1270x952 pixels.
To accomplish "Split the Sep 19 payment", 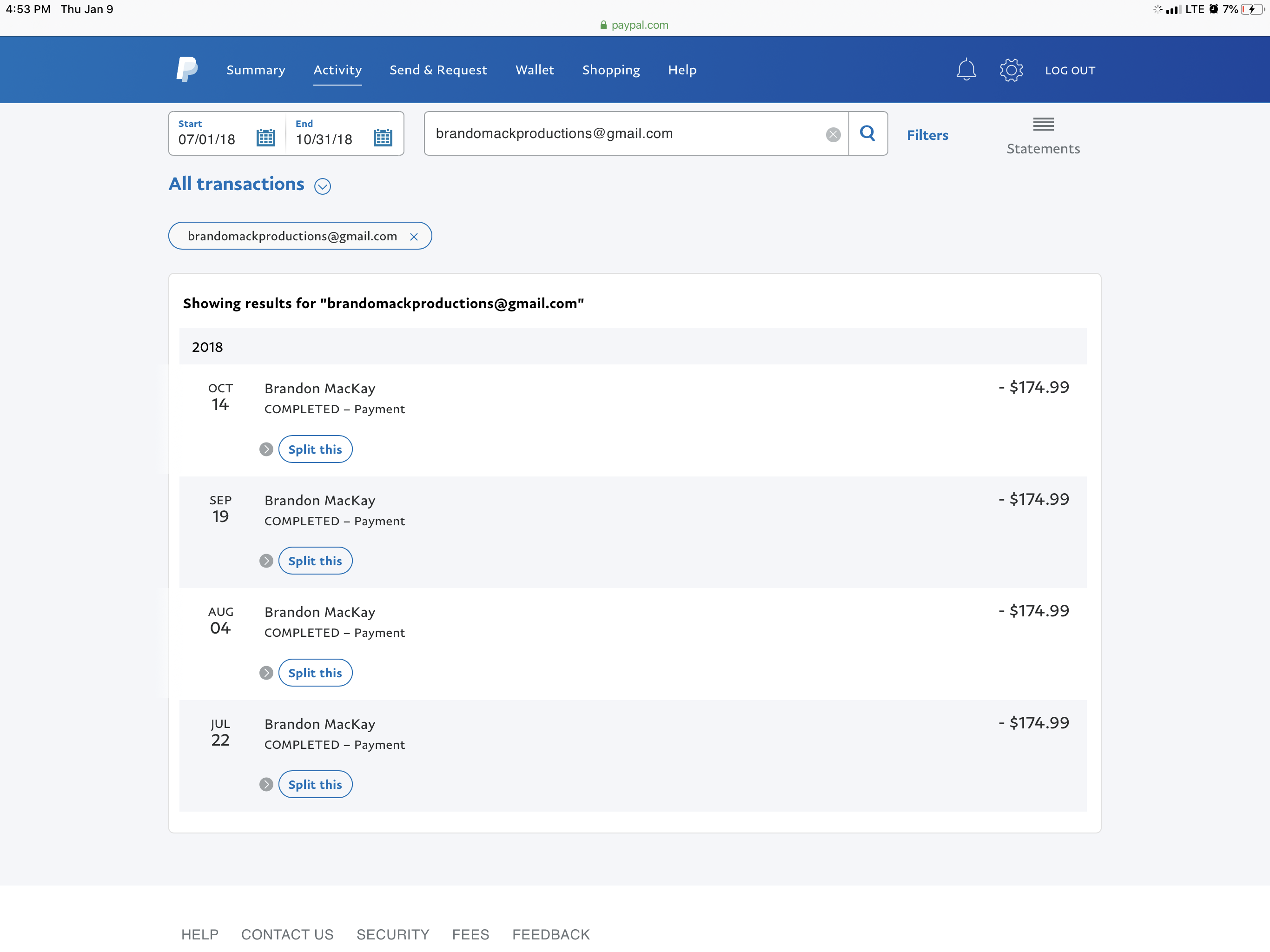I will 315,561.
